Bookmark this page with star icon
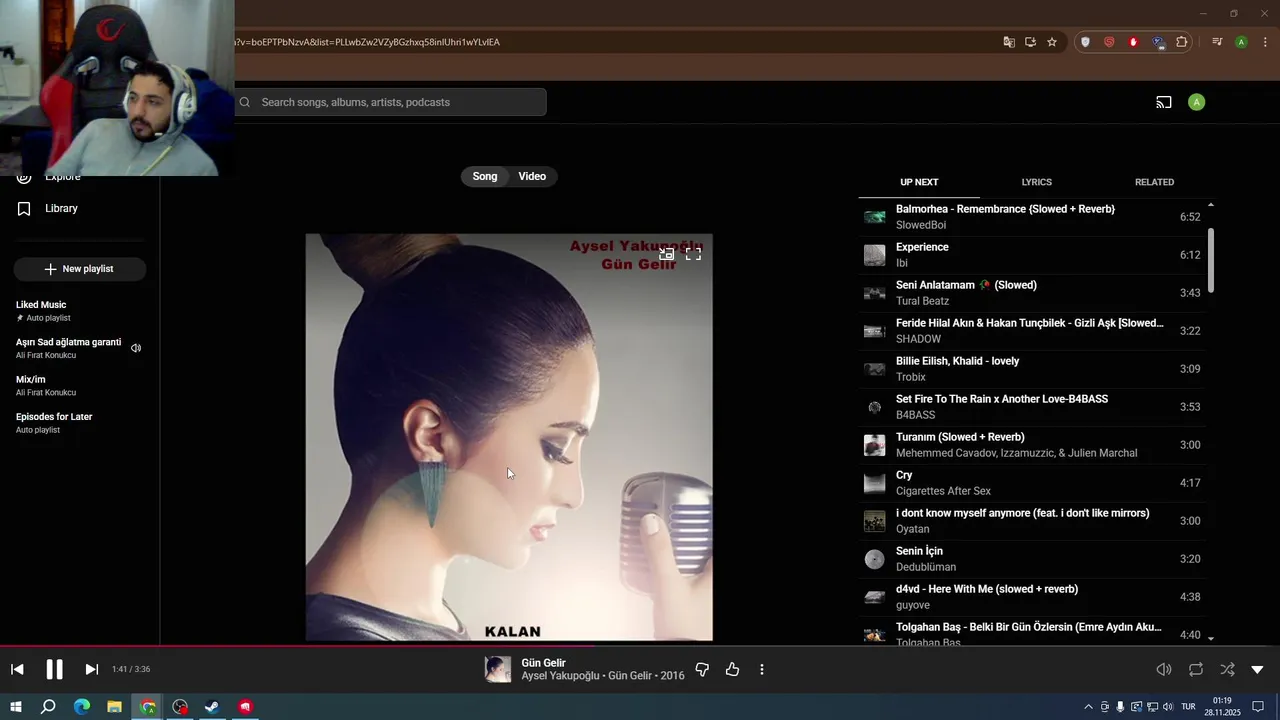This screenshot has height=720, width=1280. click(1052, 42)
